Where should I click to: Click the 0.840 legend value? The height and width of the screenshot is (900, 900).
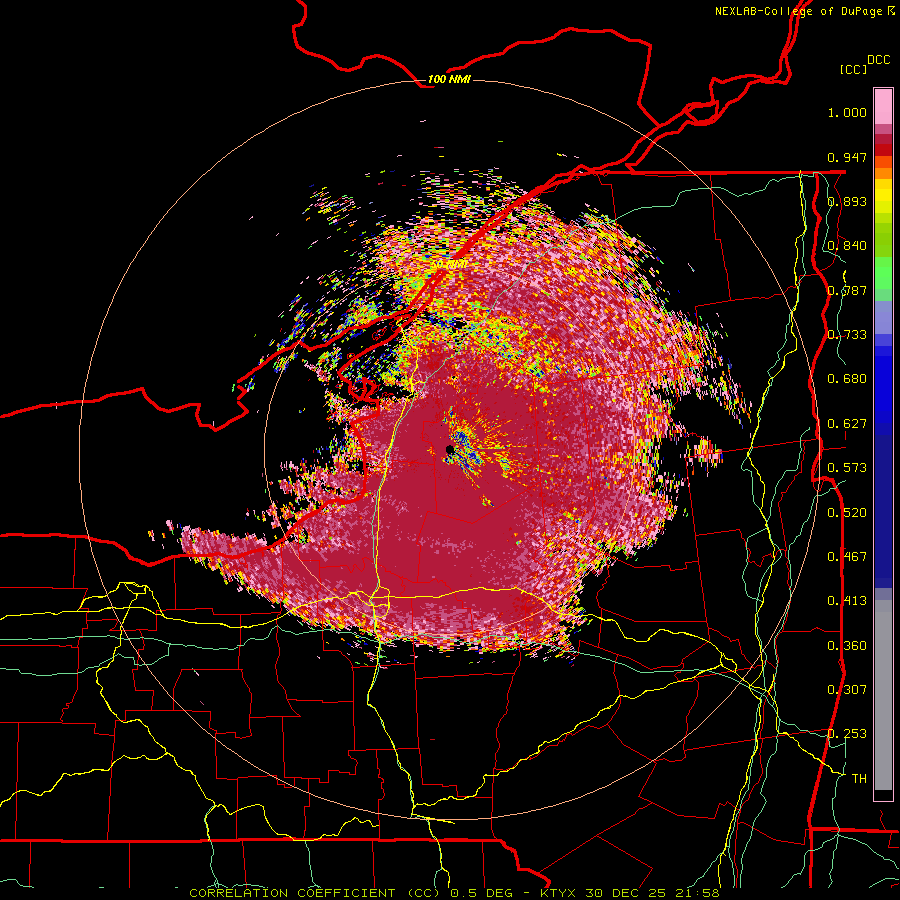click(847, 246)
